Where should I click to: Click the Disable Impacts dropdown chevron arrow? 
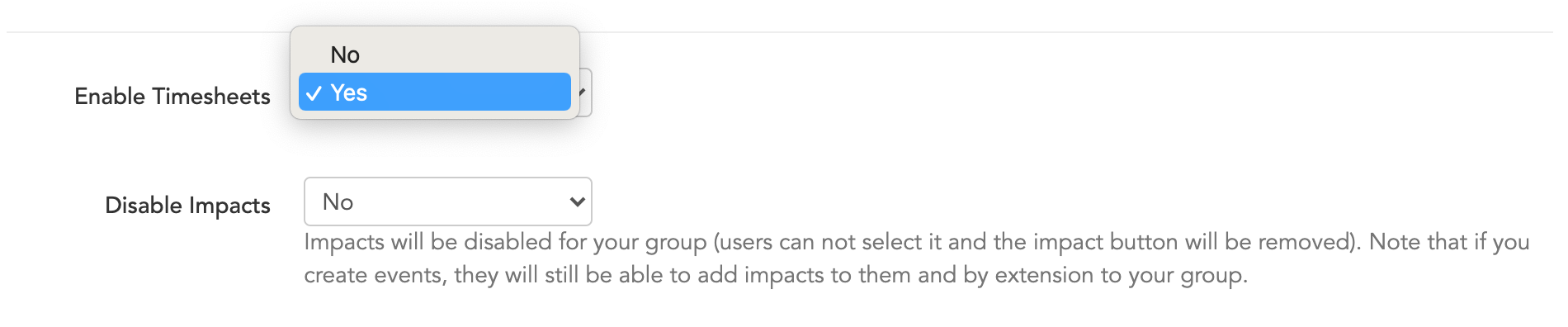coord(577,201)
